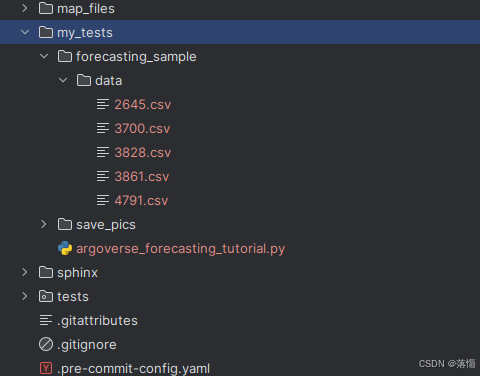Select the 3700.csv file
Screen dimensions: 480x376
tap(142, 129)
